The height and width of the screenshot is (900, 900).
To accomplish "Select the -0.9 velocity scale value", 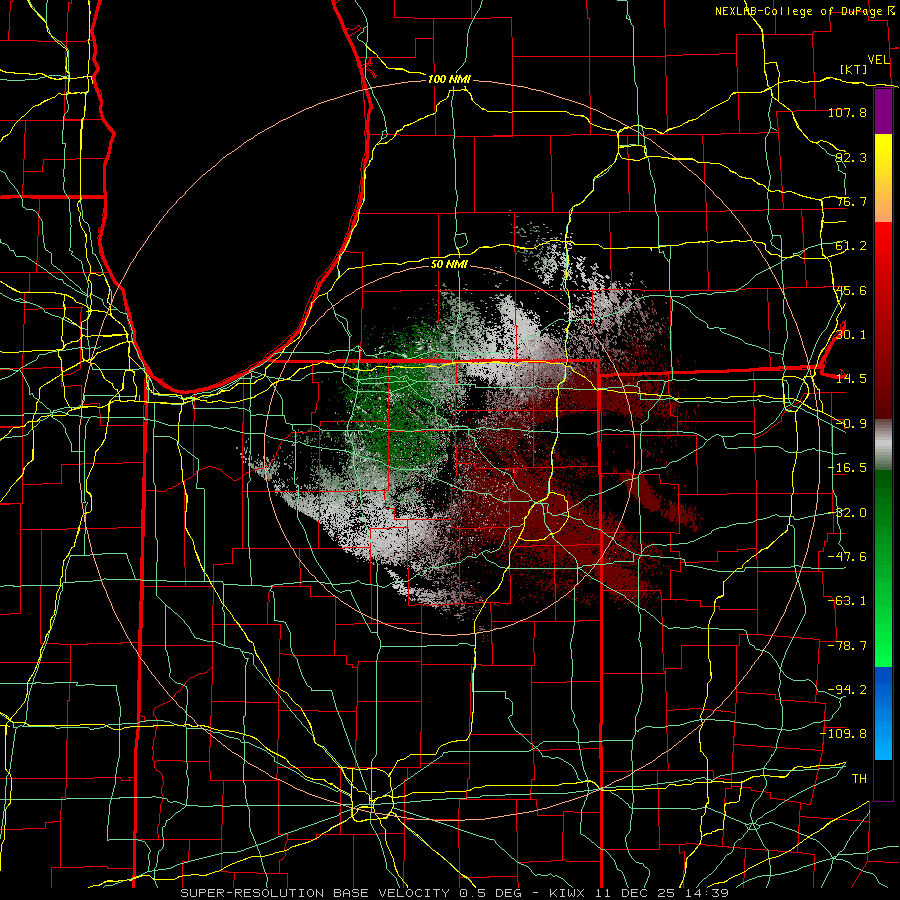I will [851, 424].
